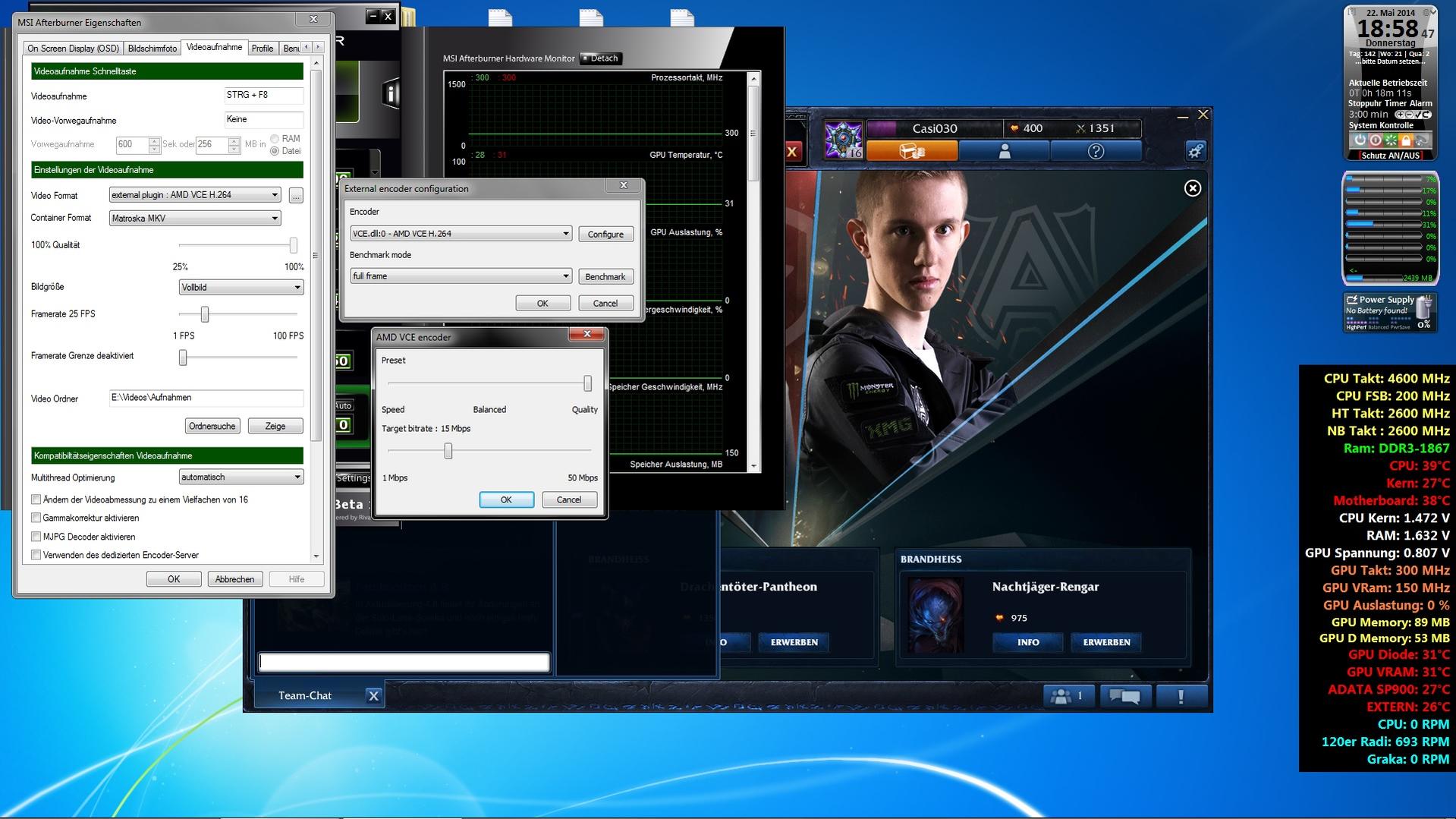Switch to Bildschirmfoto tab
The height and width of the screenshot is (819, 1456).
coord(153,48)
